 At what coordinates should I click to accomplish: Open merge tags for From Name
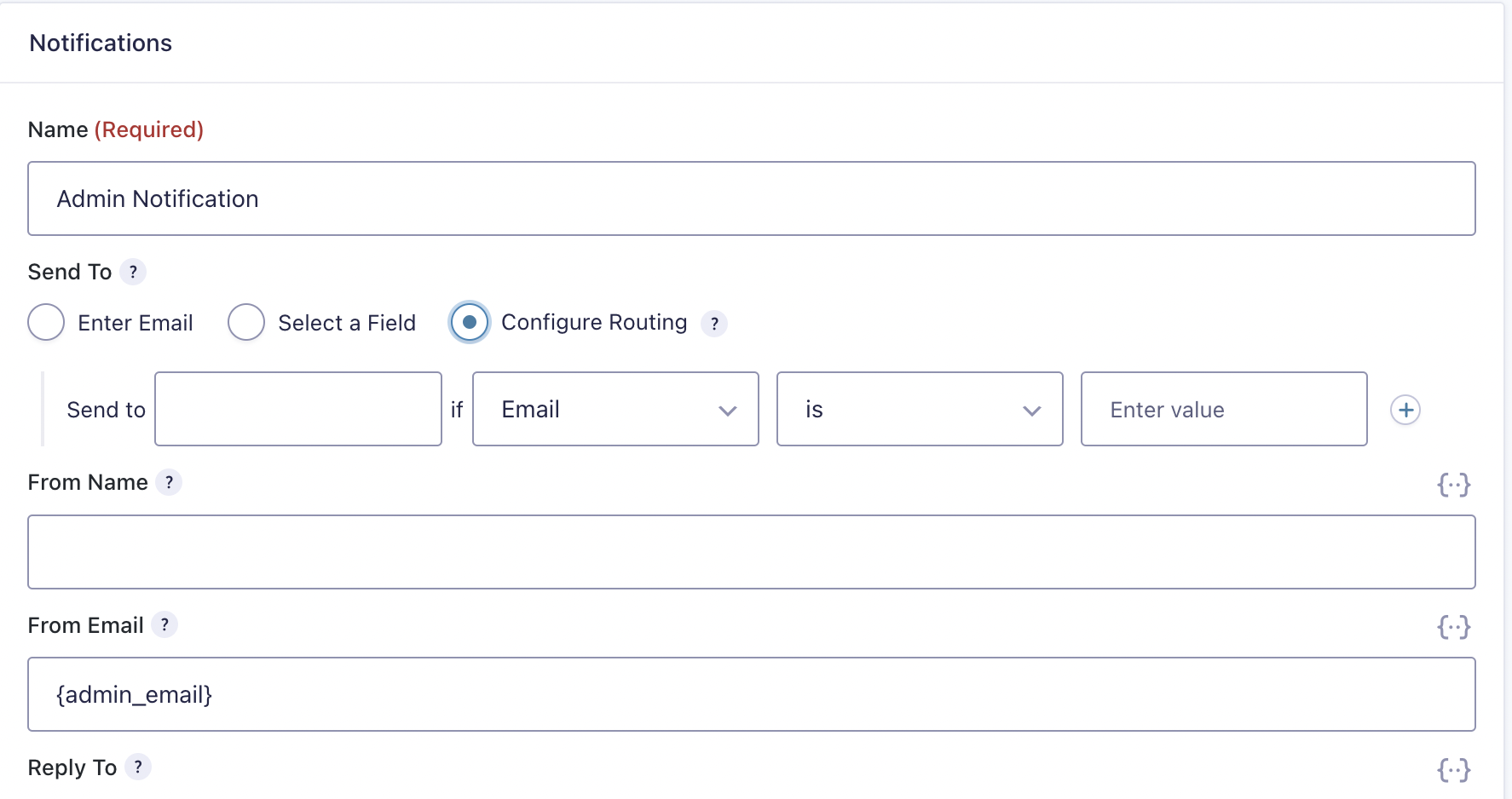coord(1453,485)
